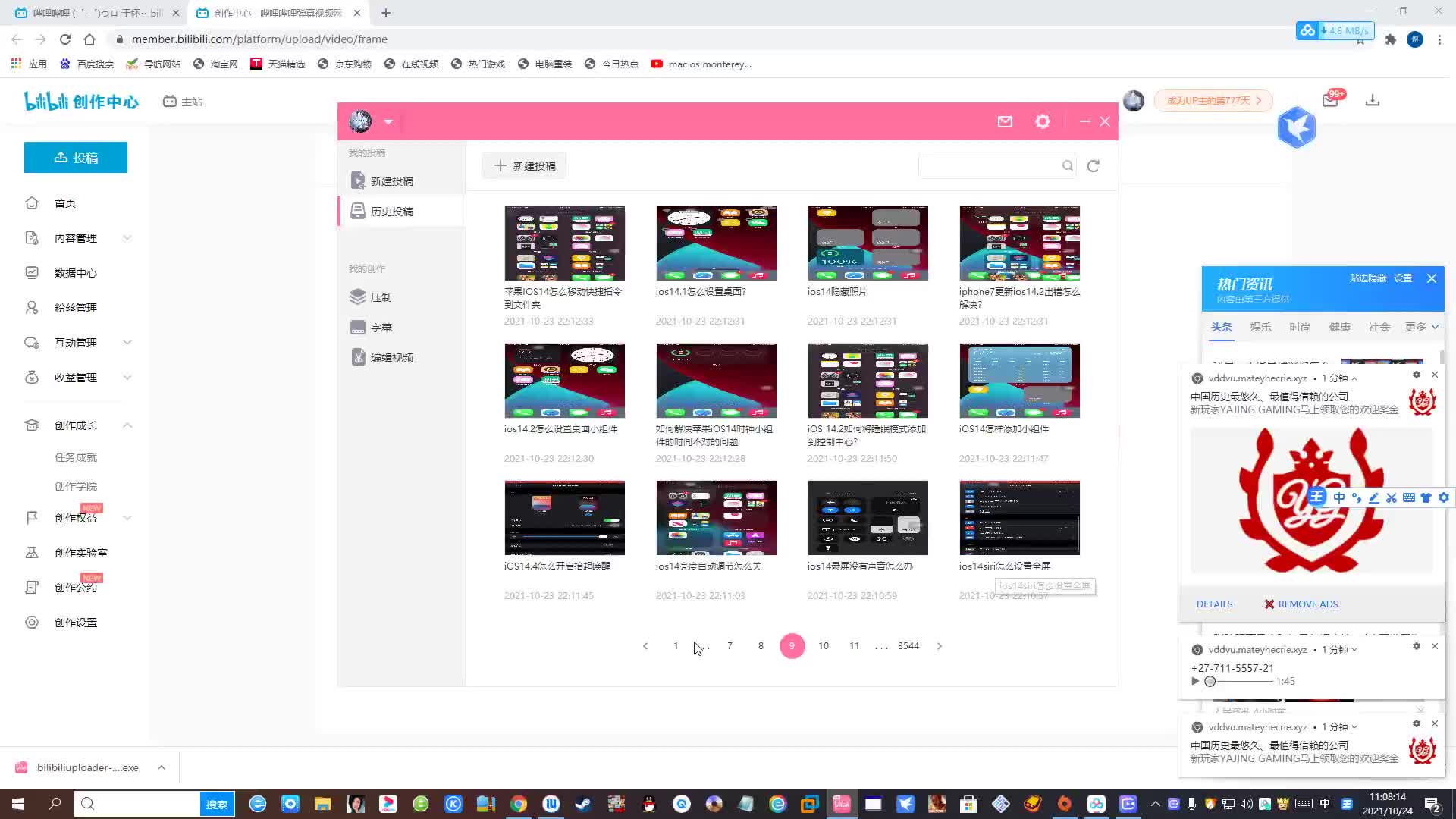Expand account dropdown next to avatar
This screenshot has height=819, width=1456.
[x=388, y=121]
